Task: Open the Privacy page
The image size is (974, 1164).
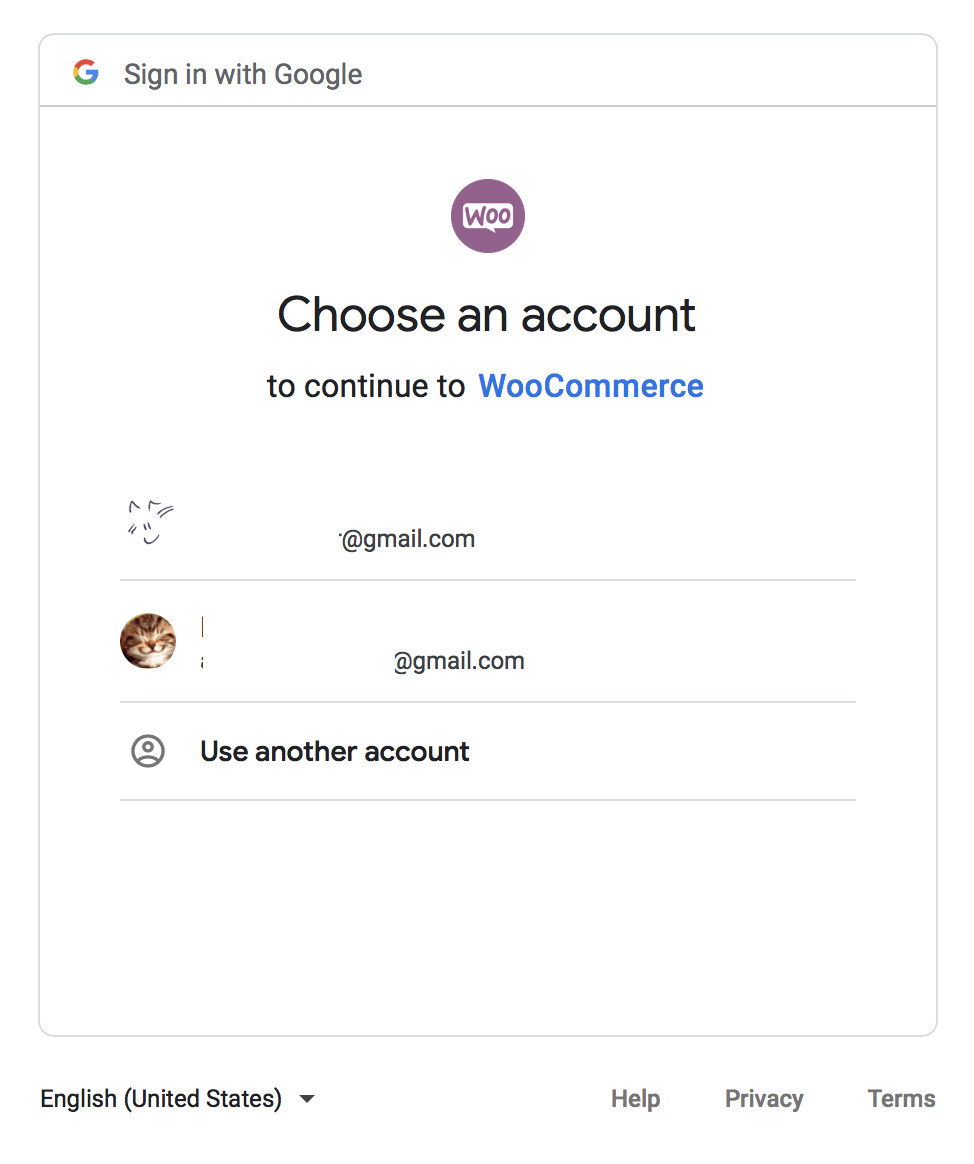Action: (763, 1098)
